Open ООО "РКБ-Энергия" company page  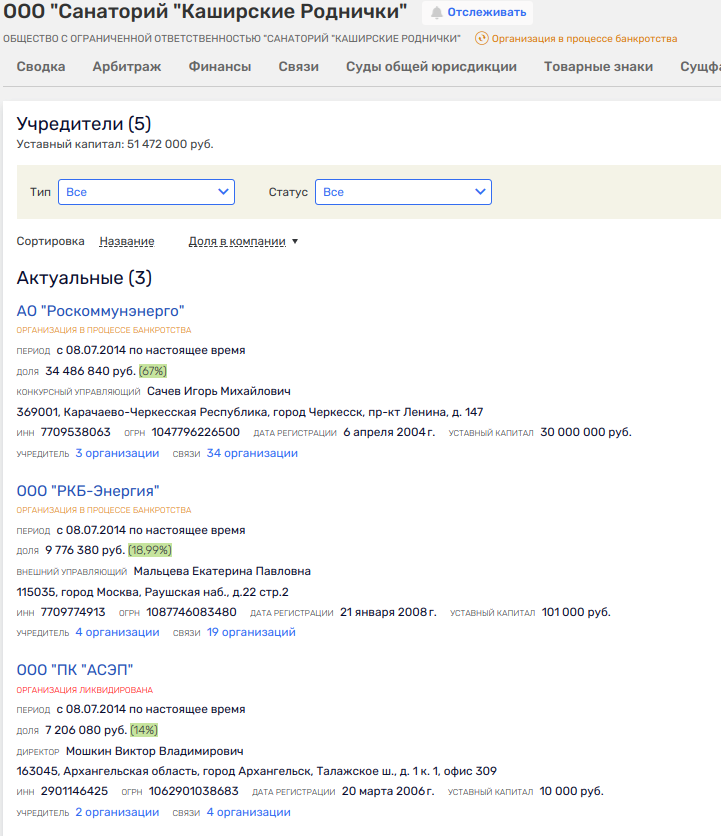pyautogui.click(x=88, y=491)
